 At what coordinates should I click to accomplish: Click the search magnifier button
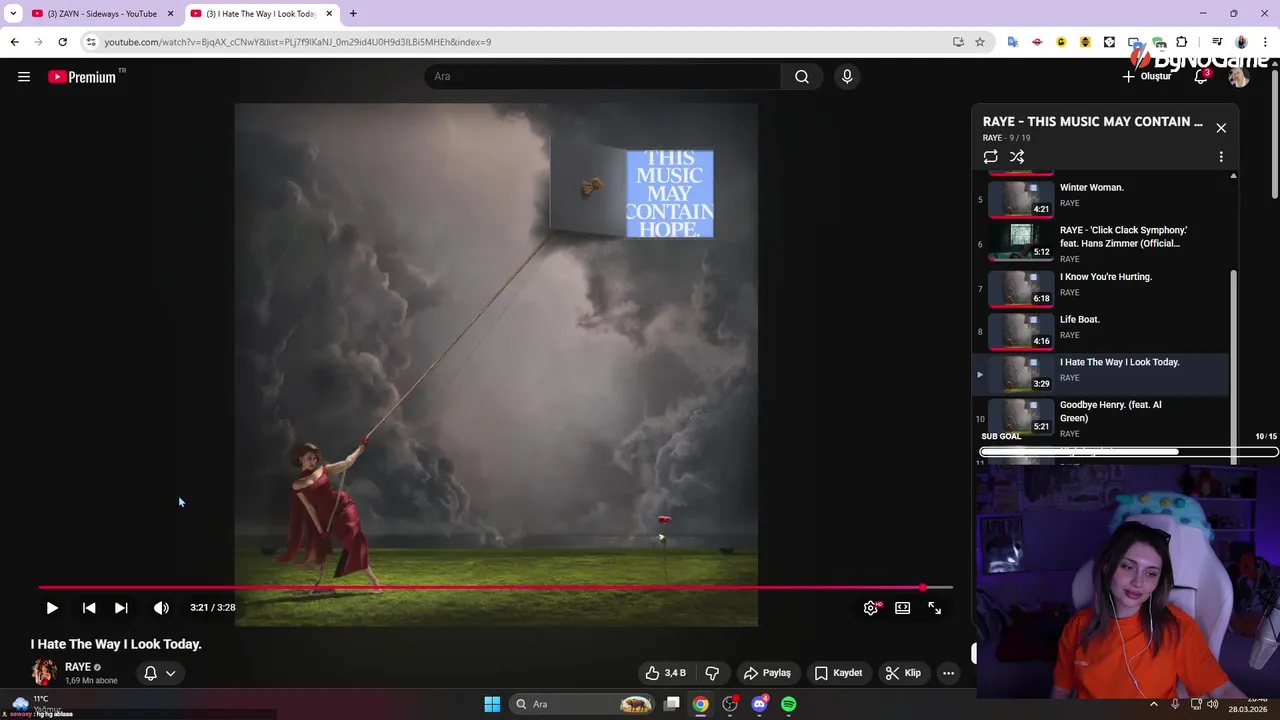802,77
